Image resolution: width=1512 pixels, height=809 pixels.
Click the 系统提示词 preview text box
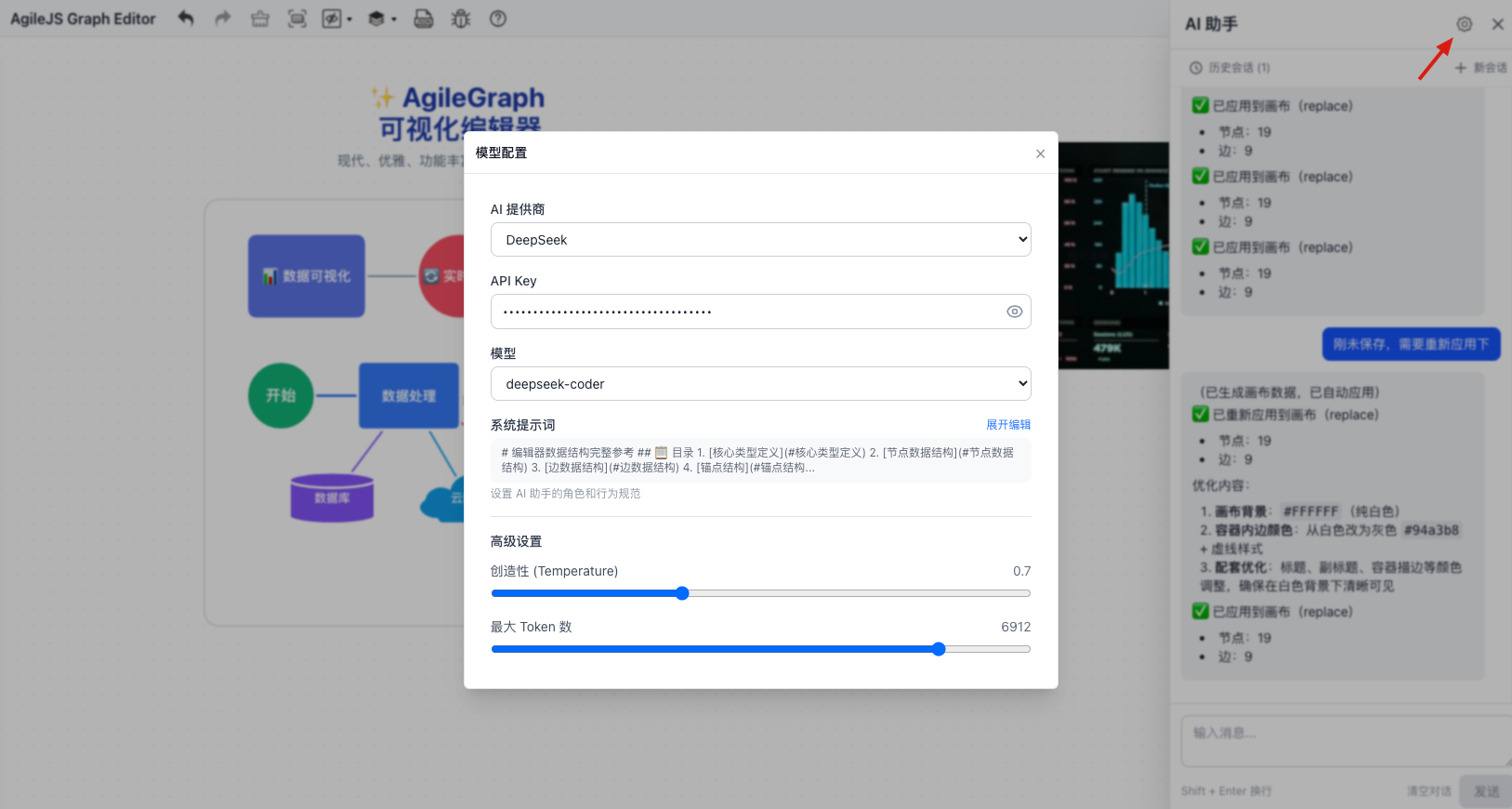point(761,460)
